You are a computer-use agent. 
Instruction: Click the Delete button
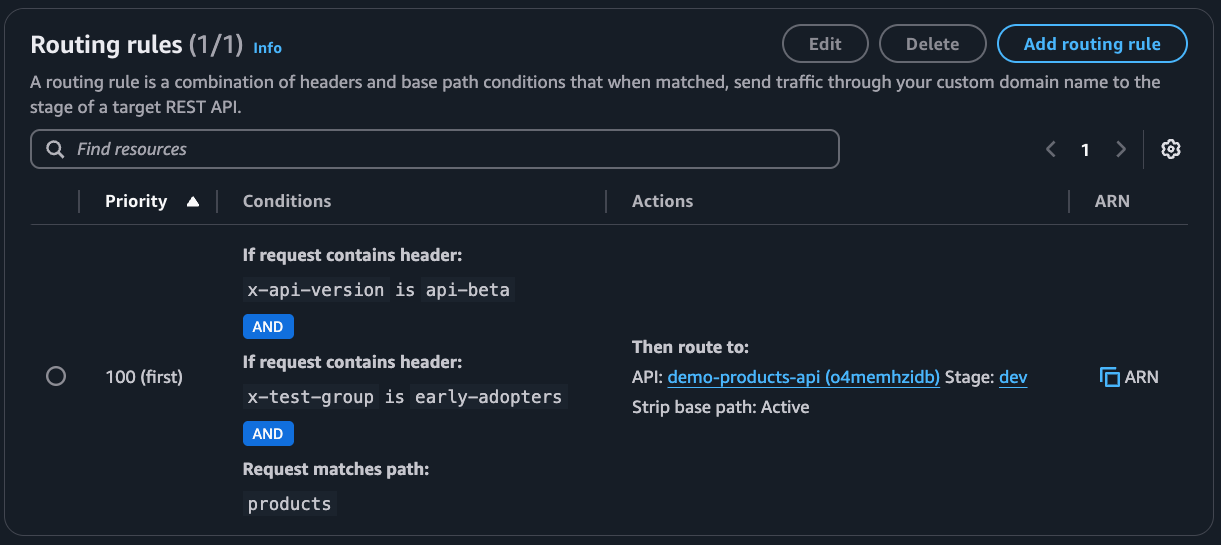click(x=932, y=44)
